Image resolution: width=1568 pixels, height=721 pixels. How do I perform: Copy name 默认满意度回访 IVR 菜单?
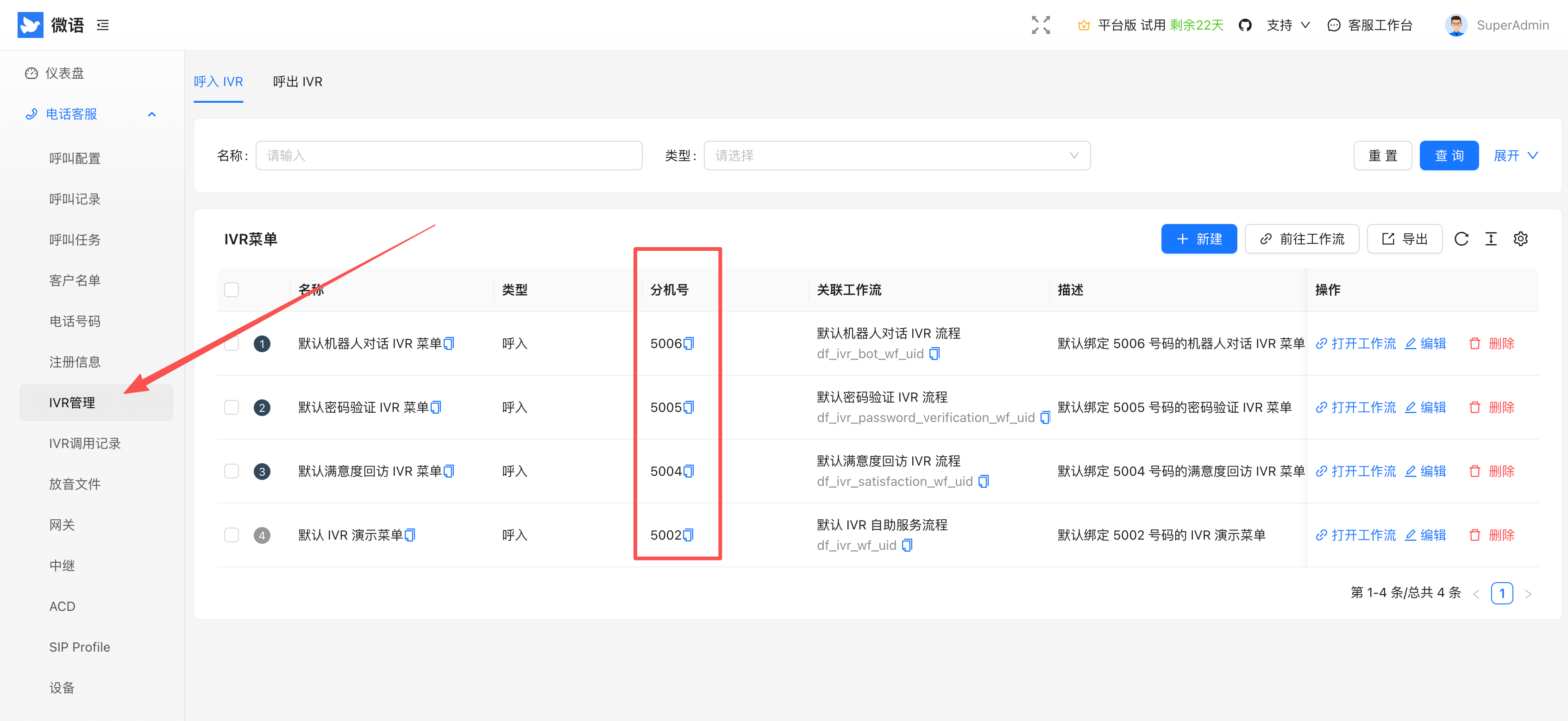[449, 472]
